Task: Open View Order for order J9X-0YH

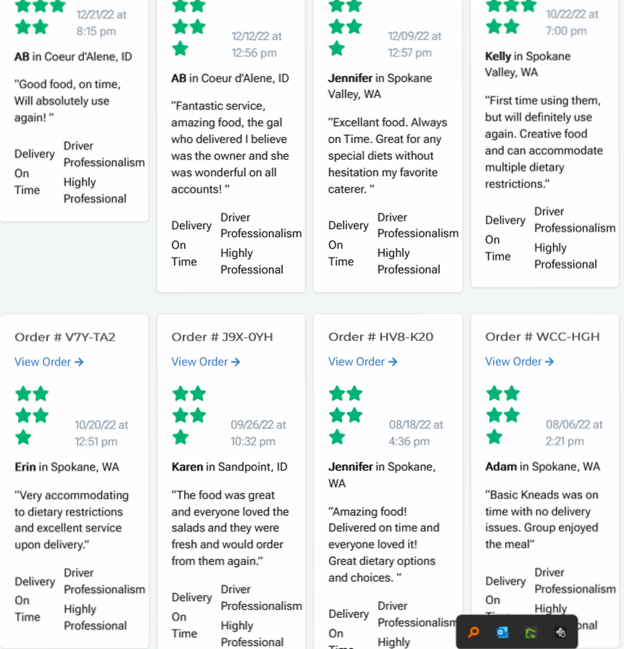Action: (206, 362)
